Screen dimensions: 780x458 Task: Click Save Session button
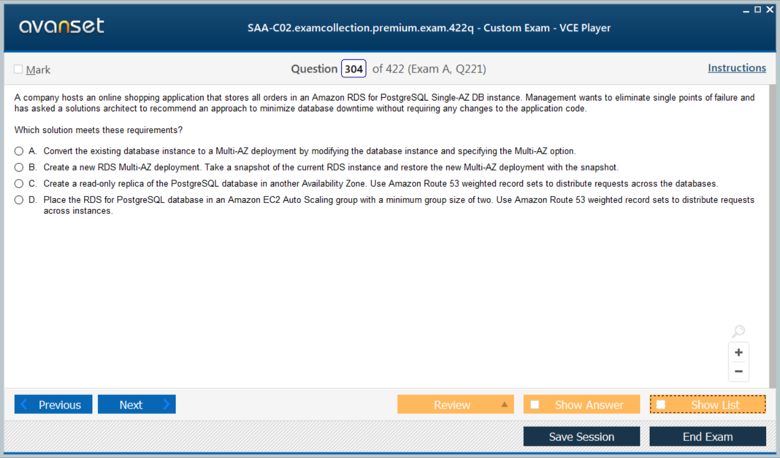pos(582,437)
